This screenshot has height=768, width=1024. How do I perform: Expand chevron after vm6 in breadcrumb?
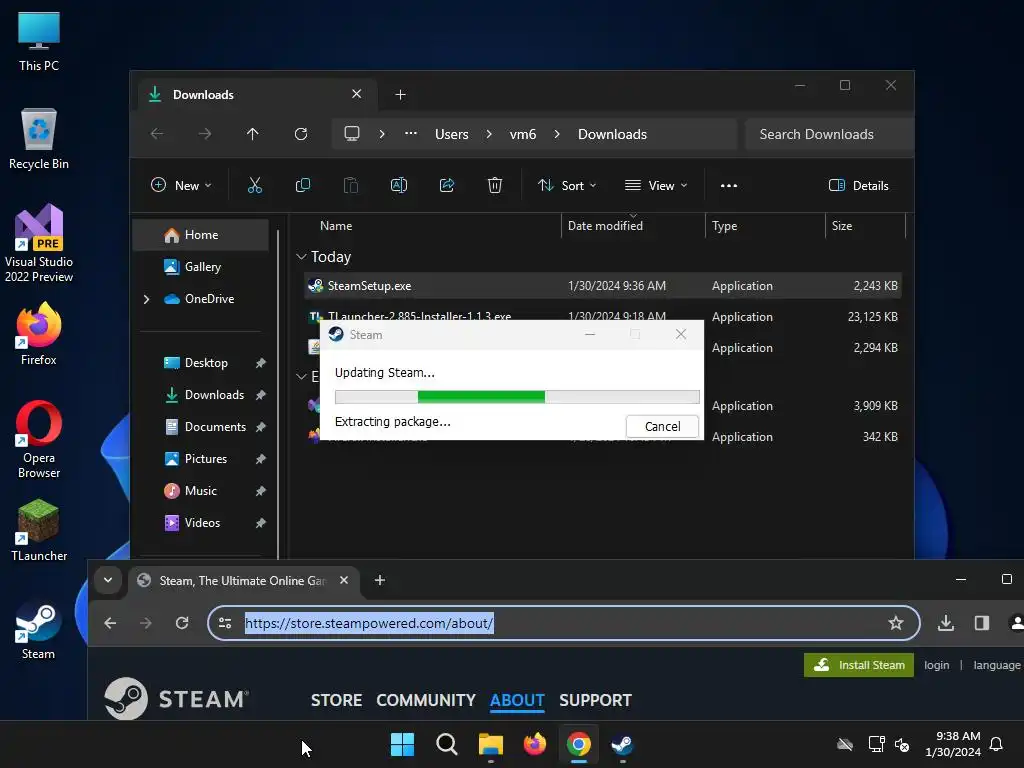click(557, 134)
